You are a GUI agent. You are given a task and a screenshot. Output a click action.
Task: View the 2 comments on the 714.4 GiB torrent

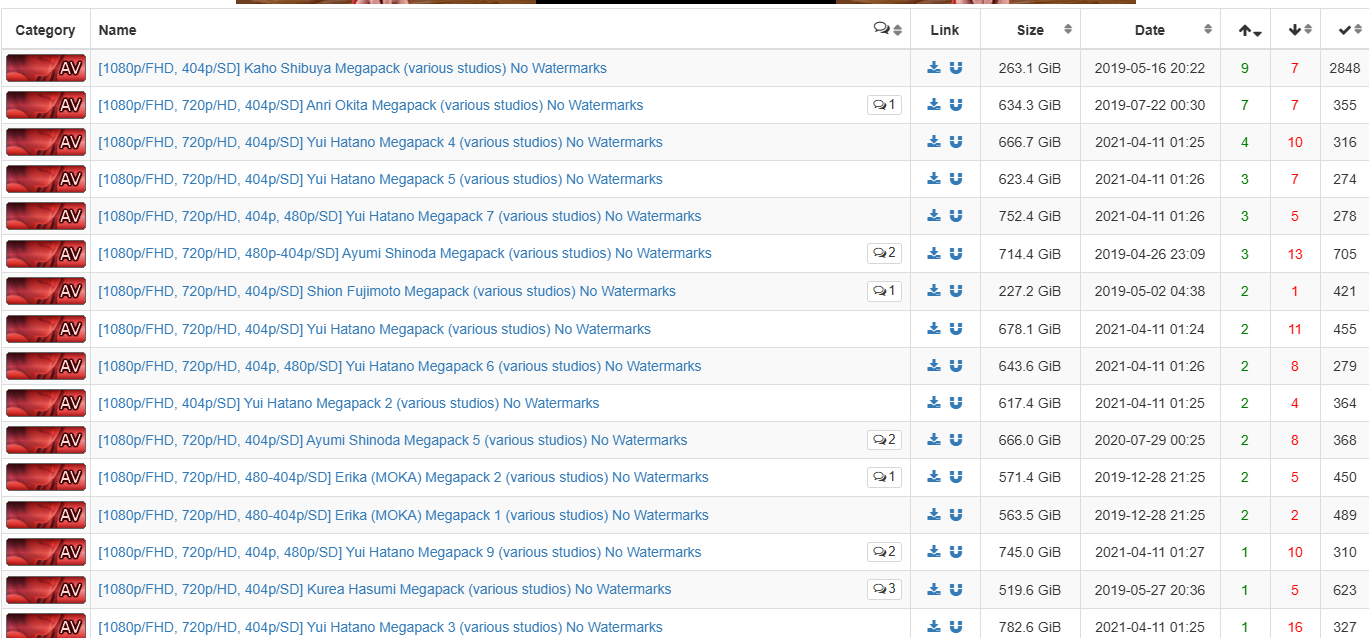click(x=884, y=253)
